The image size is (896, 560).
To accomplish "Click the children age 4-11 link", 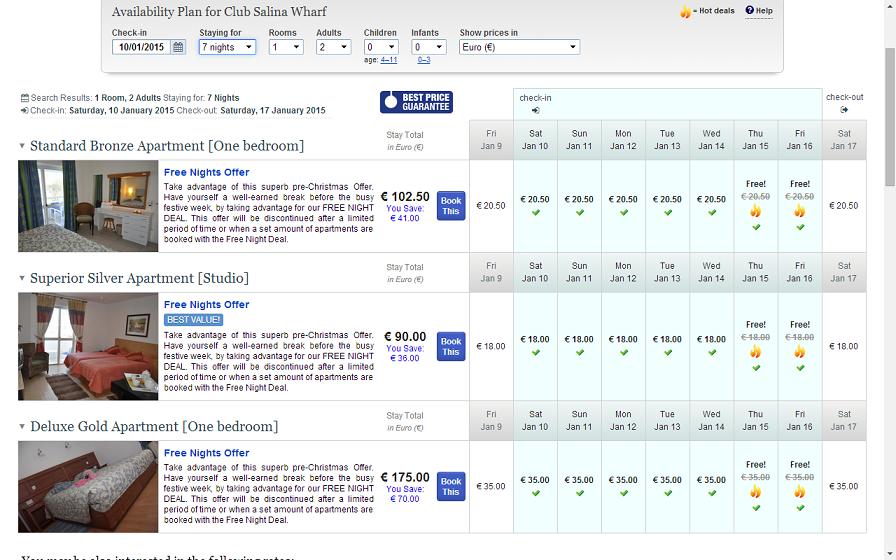I will pyautogui.click(x=389, y=60).
